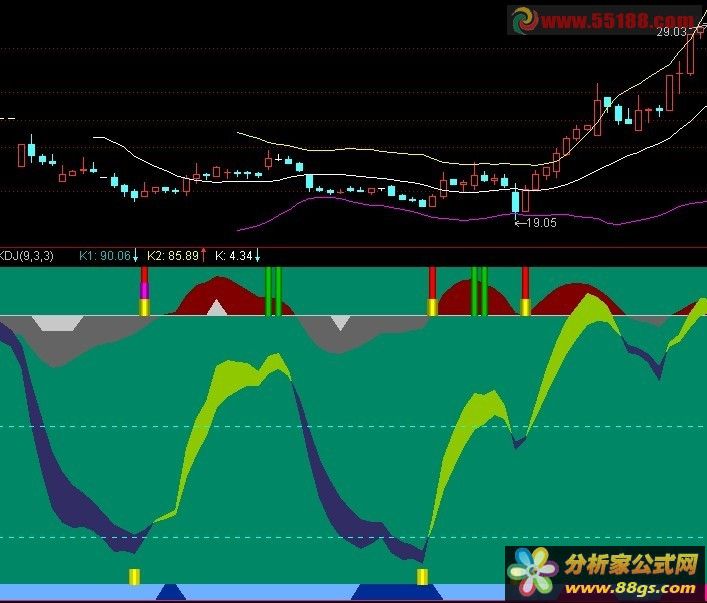Click the second yellow buy marker at the indicator bottom
Screen dimensions: 707x603
point(422,577)
